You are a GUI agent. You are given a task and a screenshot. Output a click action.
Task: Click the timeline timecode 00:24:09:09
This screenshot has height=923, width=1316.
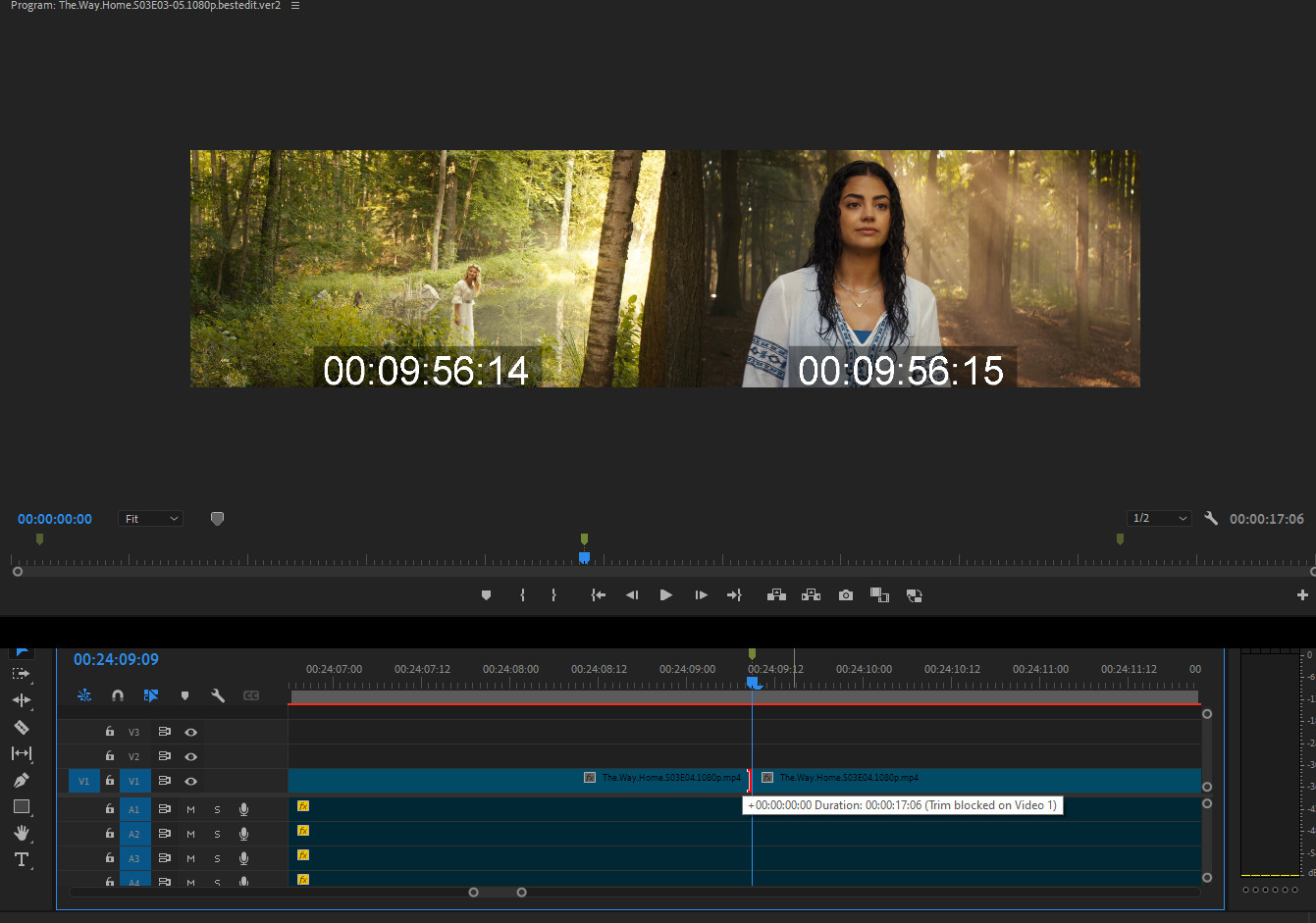[116, 660]
